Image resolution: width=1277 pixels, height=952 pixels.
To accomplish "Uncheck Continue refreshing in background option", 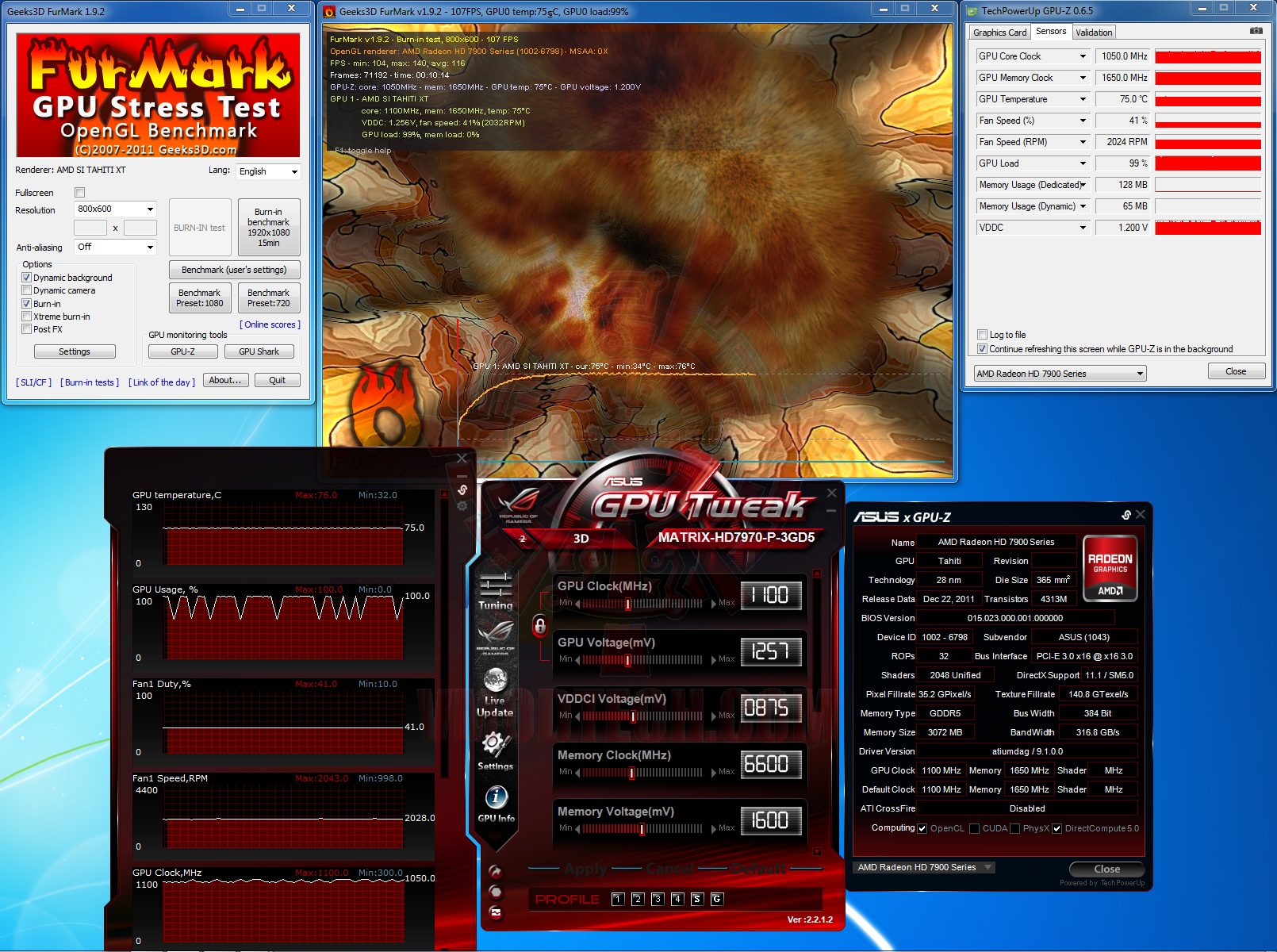I will point(983,349).
